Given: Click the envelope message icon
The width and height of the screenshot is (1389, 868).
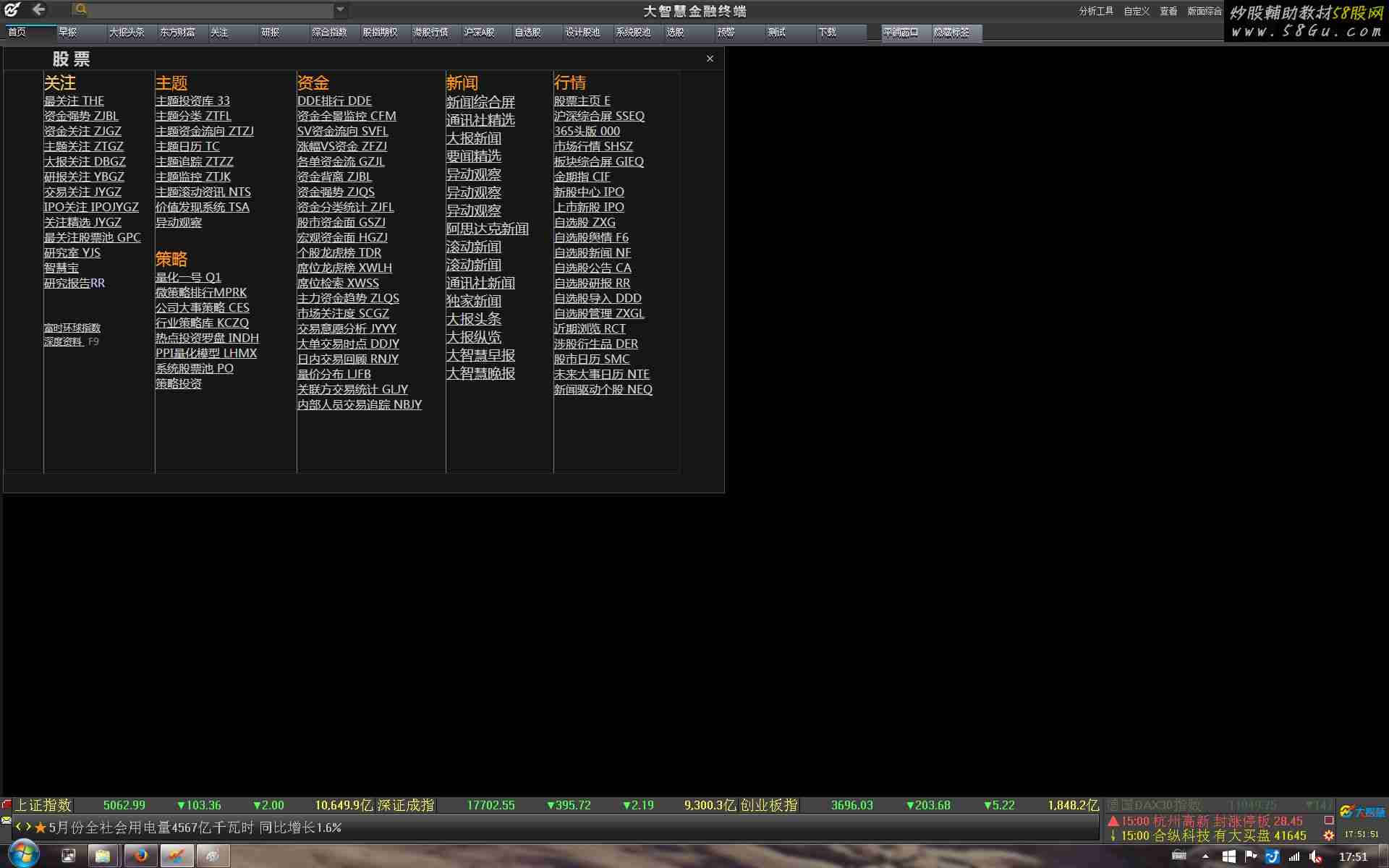Looking at the screenshot, I should pos(7,820).
